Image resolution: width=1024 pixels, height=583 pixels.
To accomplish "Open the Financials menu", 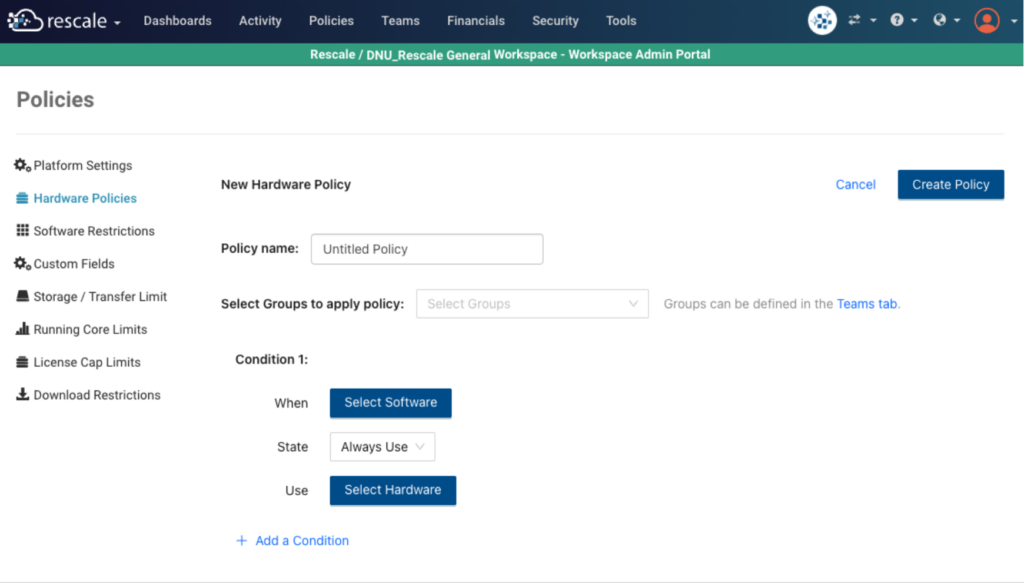I will tap(476, 21).
